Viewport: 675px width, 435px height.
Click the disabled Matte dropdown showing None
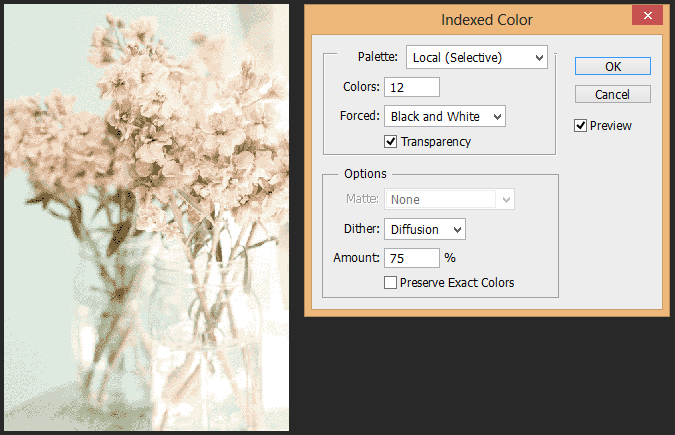tap(449, 199)
